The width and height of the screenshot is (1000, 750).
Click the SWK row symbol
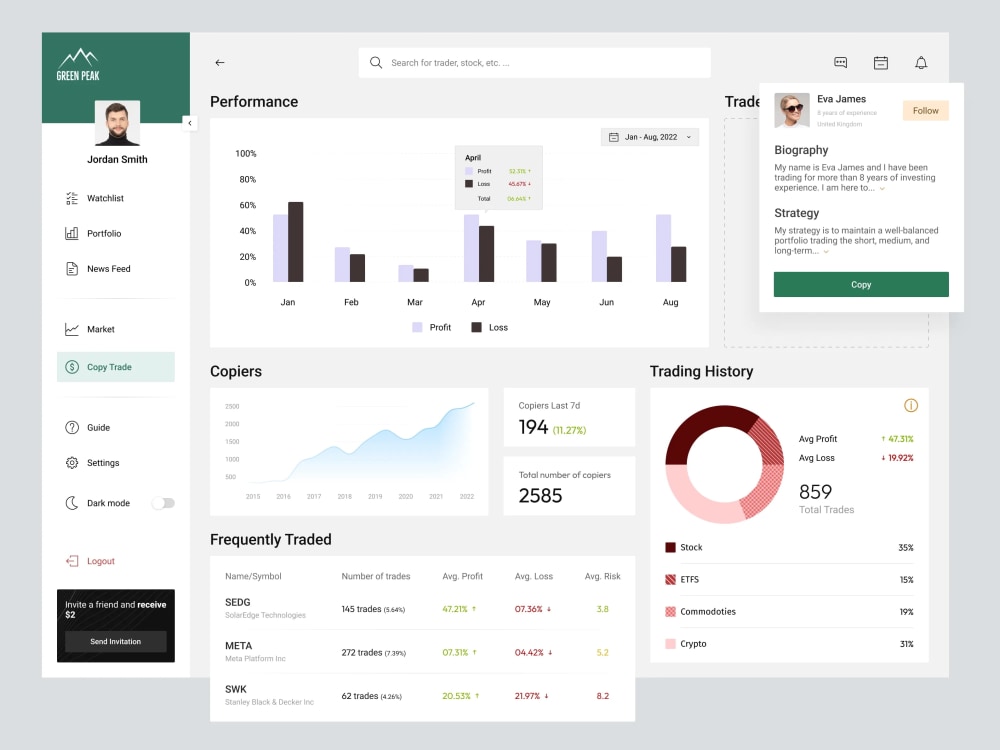[x=235, y=689]
